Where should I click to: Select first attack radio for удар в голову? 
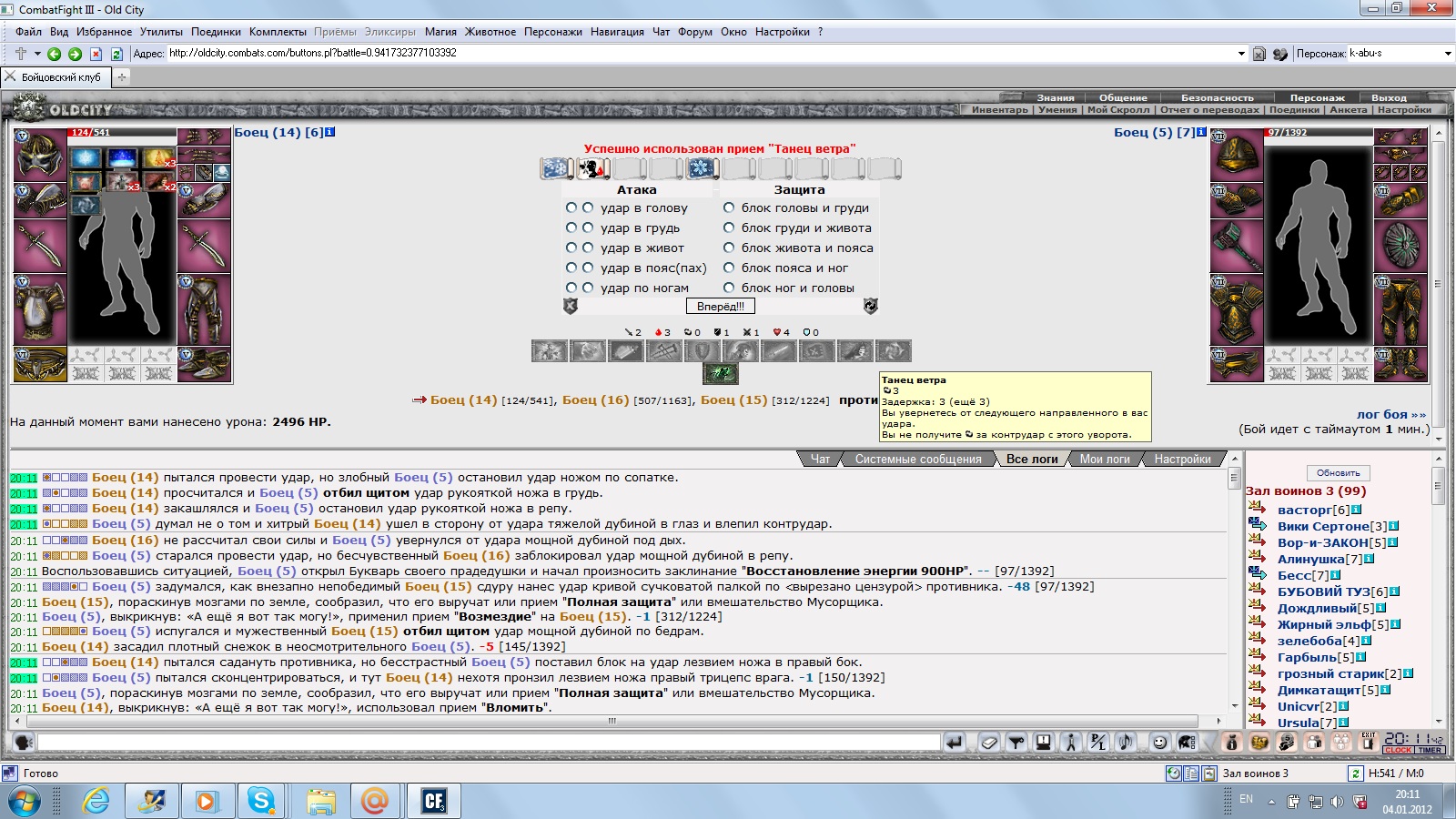click(571, 207)
